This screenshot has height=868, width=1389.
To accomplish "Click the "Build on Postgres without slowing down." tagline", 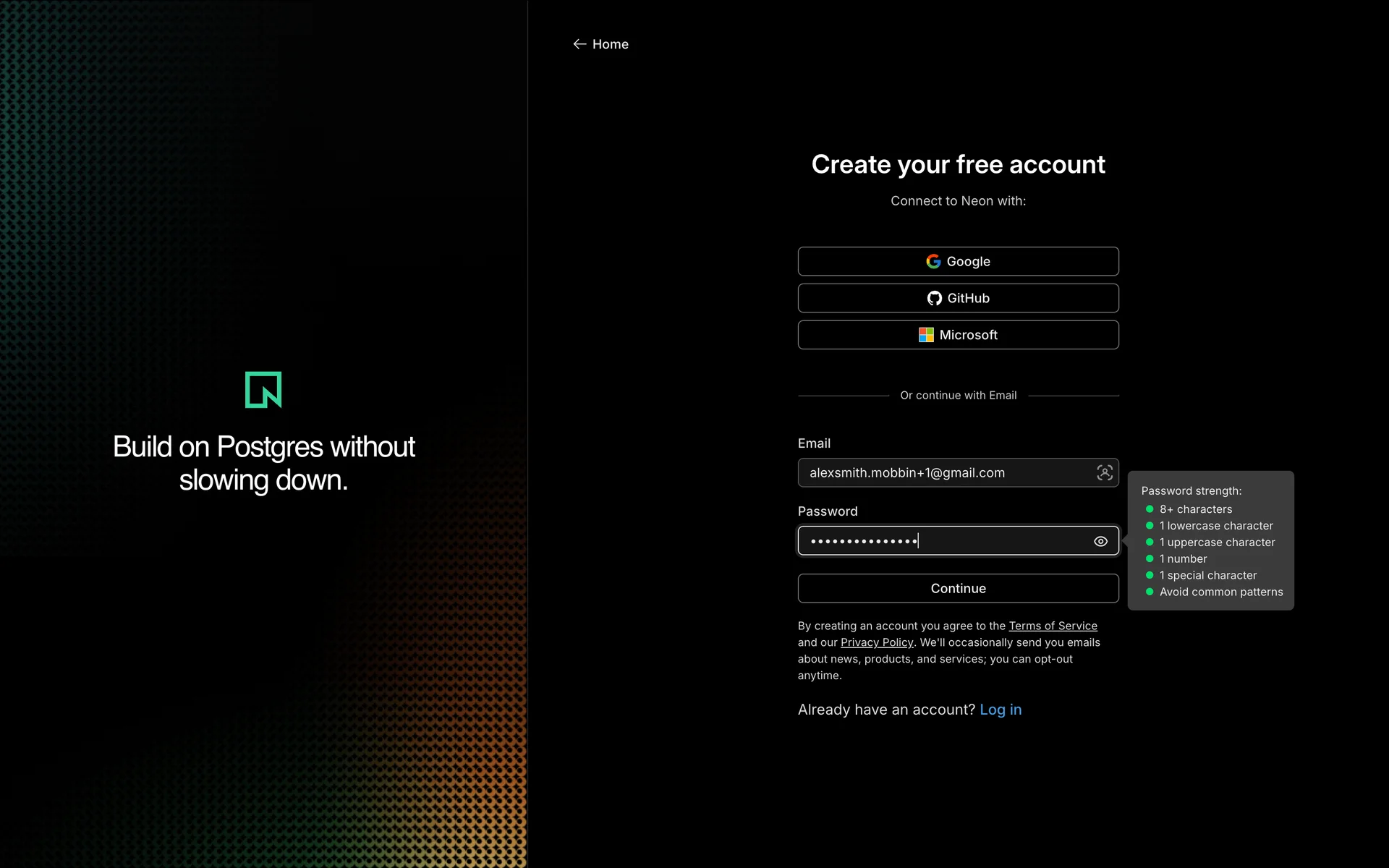I will [x=263, y=463].
